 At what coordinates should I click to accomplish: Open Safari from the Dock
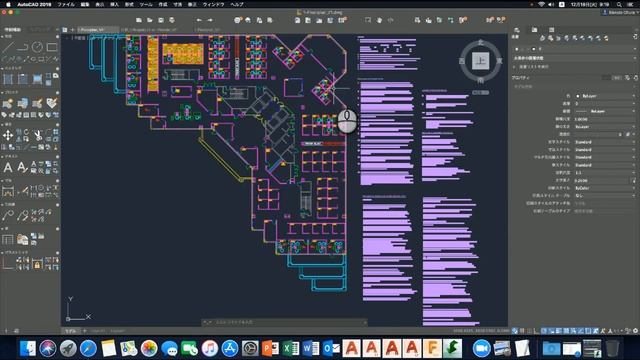coord(88,349)
